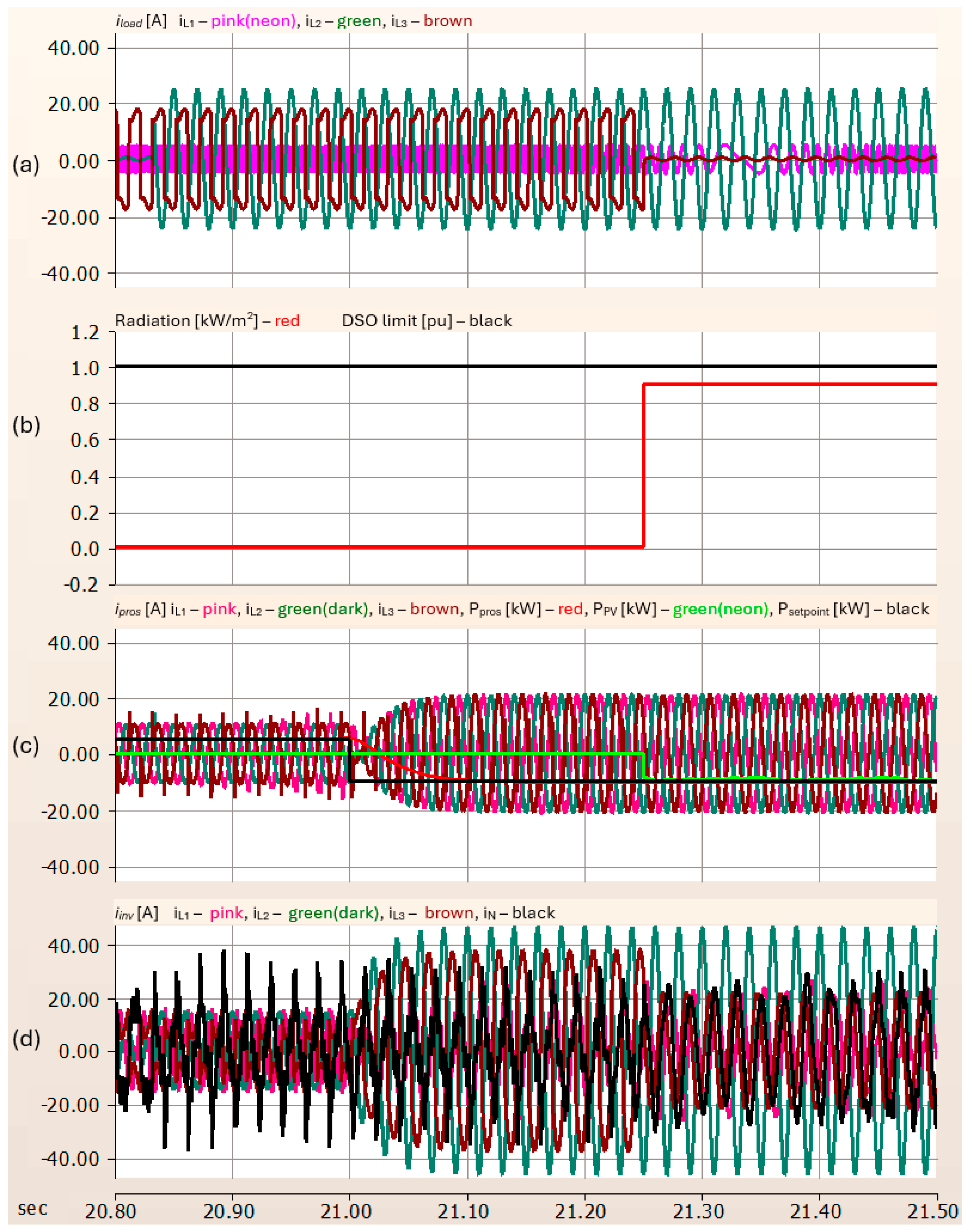The width and height of the screenshot is (972, 1232).
Task: Click the 'iN – black' legend entry
Action: tap(518, 913)
